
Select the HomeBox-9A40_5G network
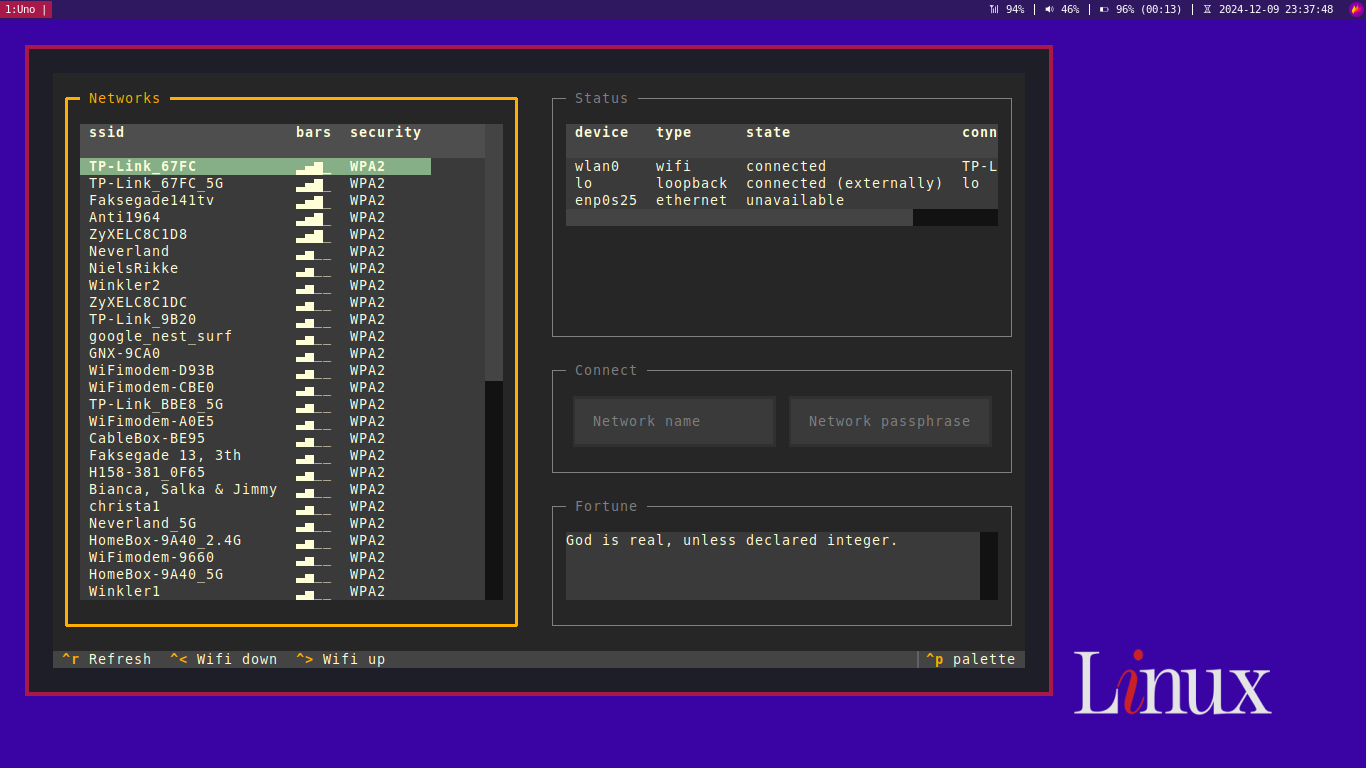click(255, 574)
